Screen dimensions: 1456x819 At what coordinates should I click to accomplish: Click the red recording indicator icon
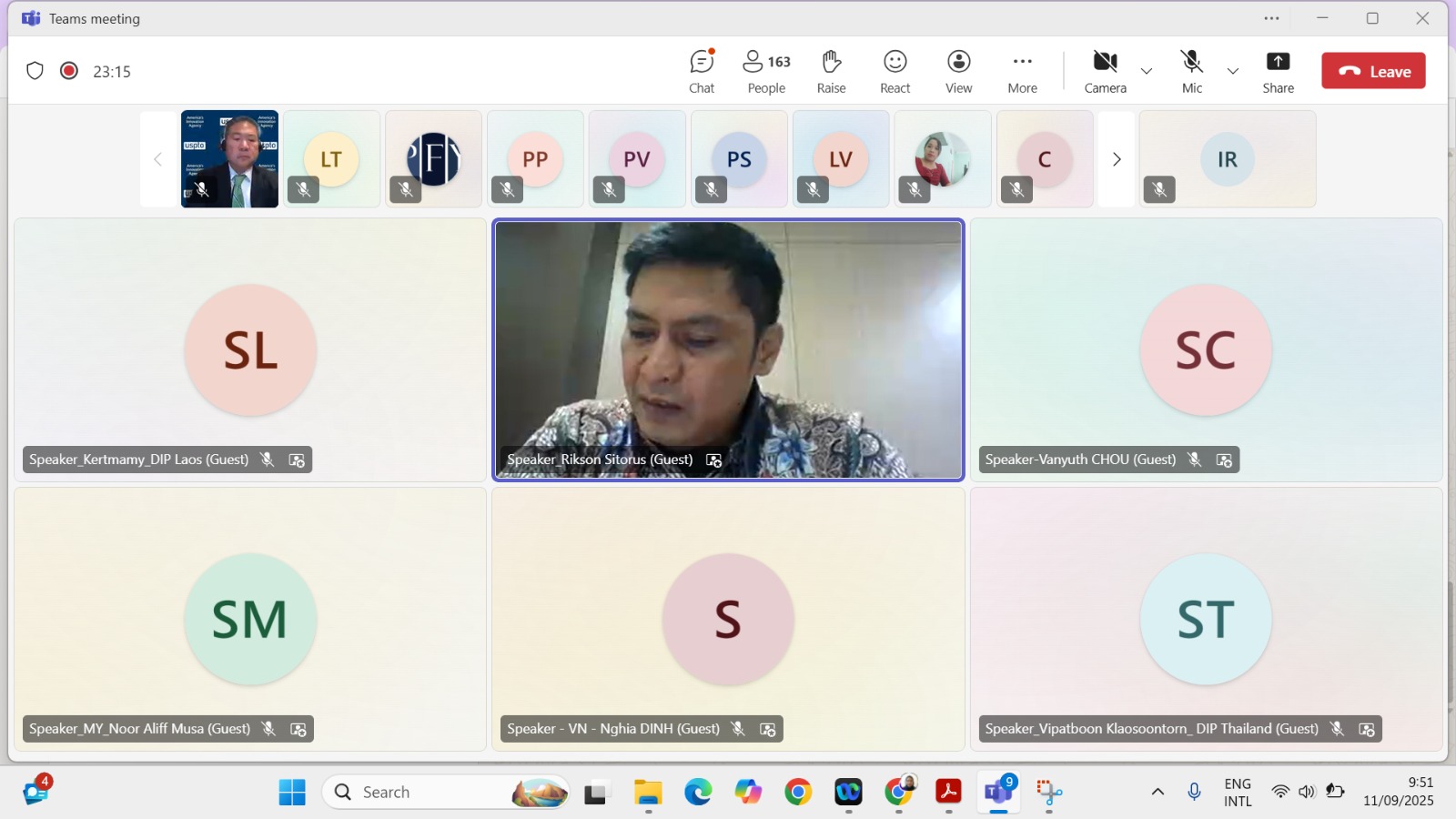pos(69,71)
